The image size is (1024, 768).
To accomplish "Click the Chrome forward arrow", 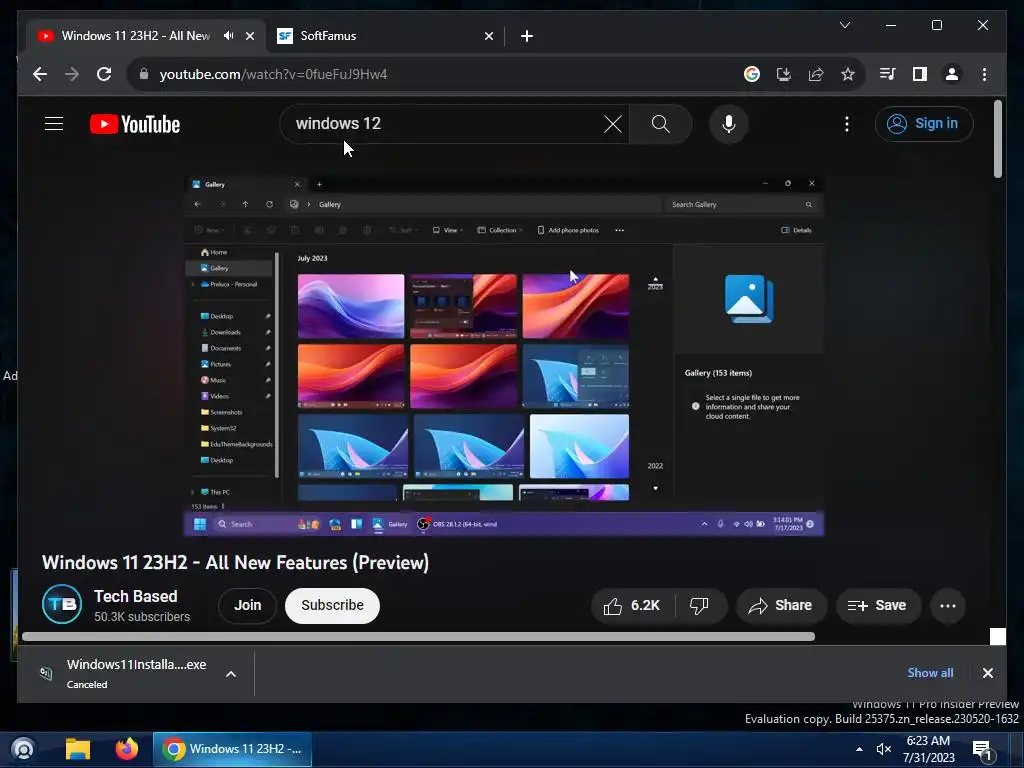I will (x=72, y=74).
